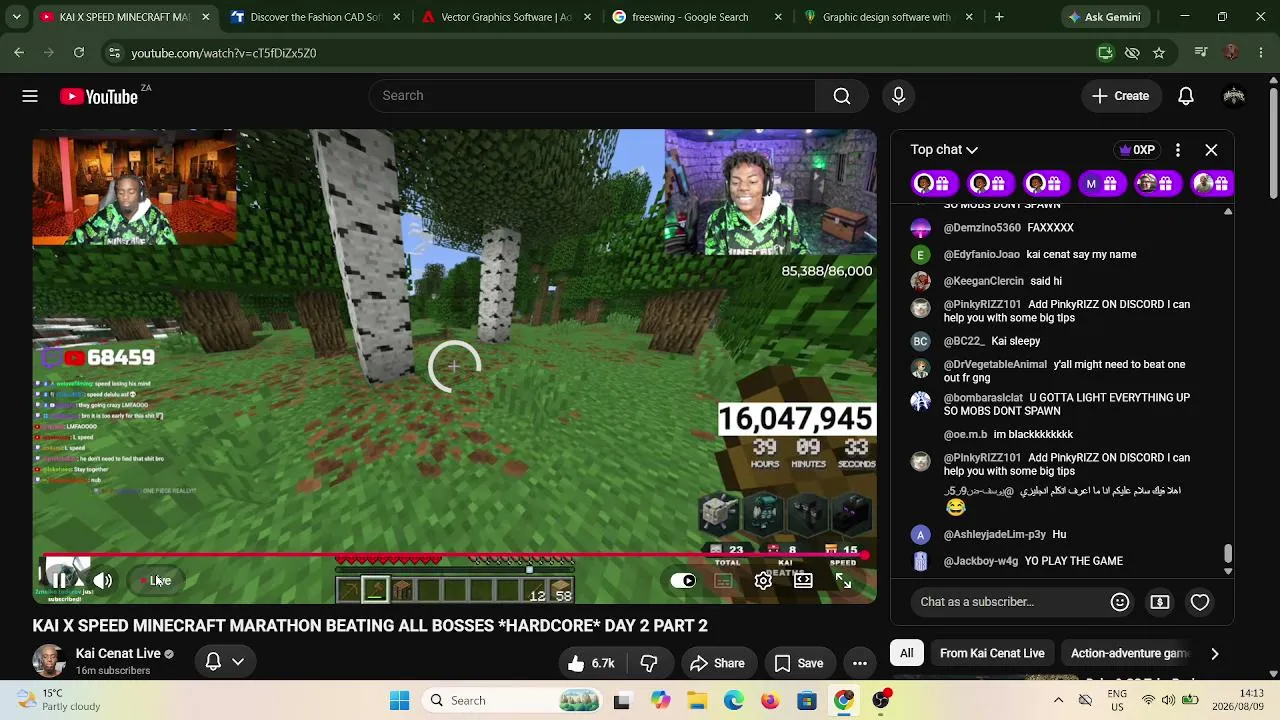Save video to a playlist
This screenshot has height=720, width=1280.
click(798, 663)
